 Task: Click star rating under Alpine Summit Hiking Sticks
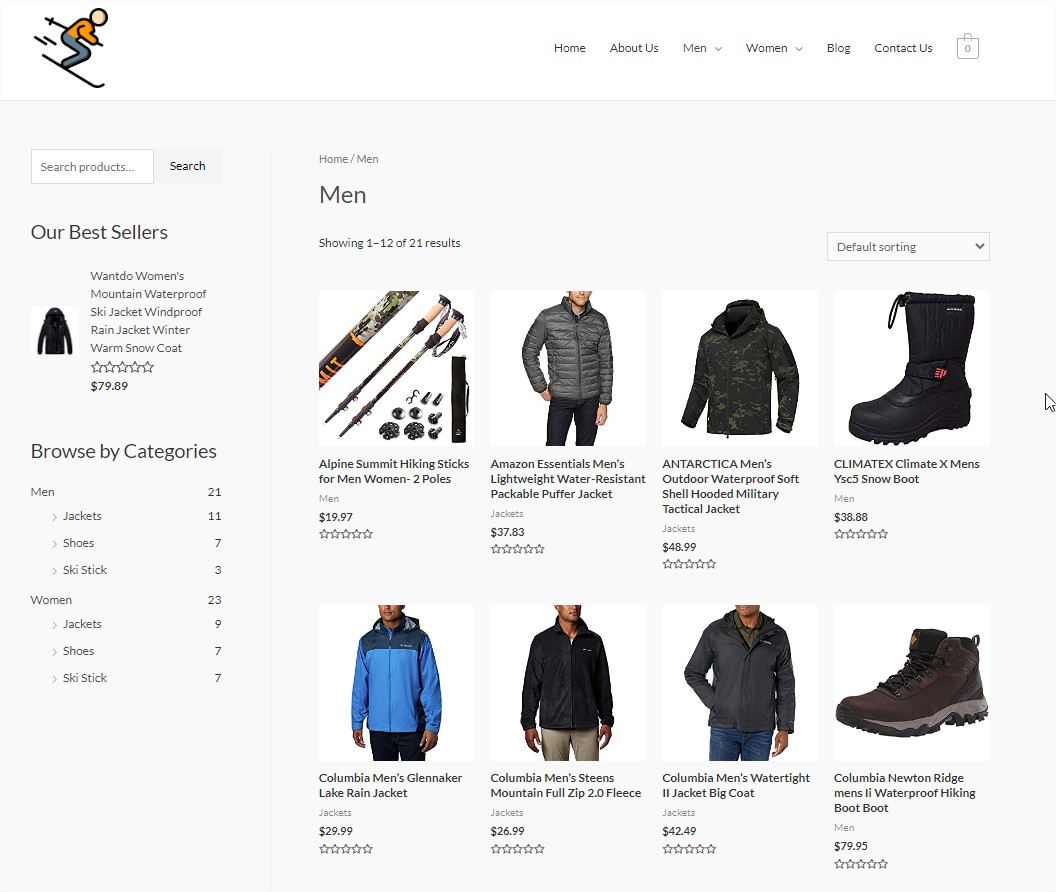[345, 534]
